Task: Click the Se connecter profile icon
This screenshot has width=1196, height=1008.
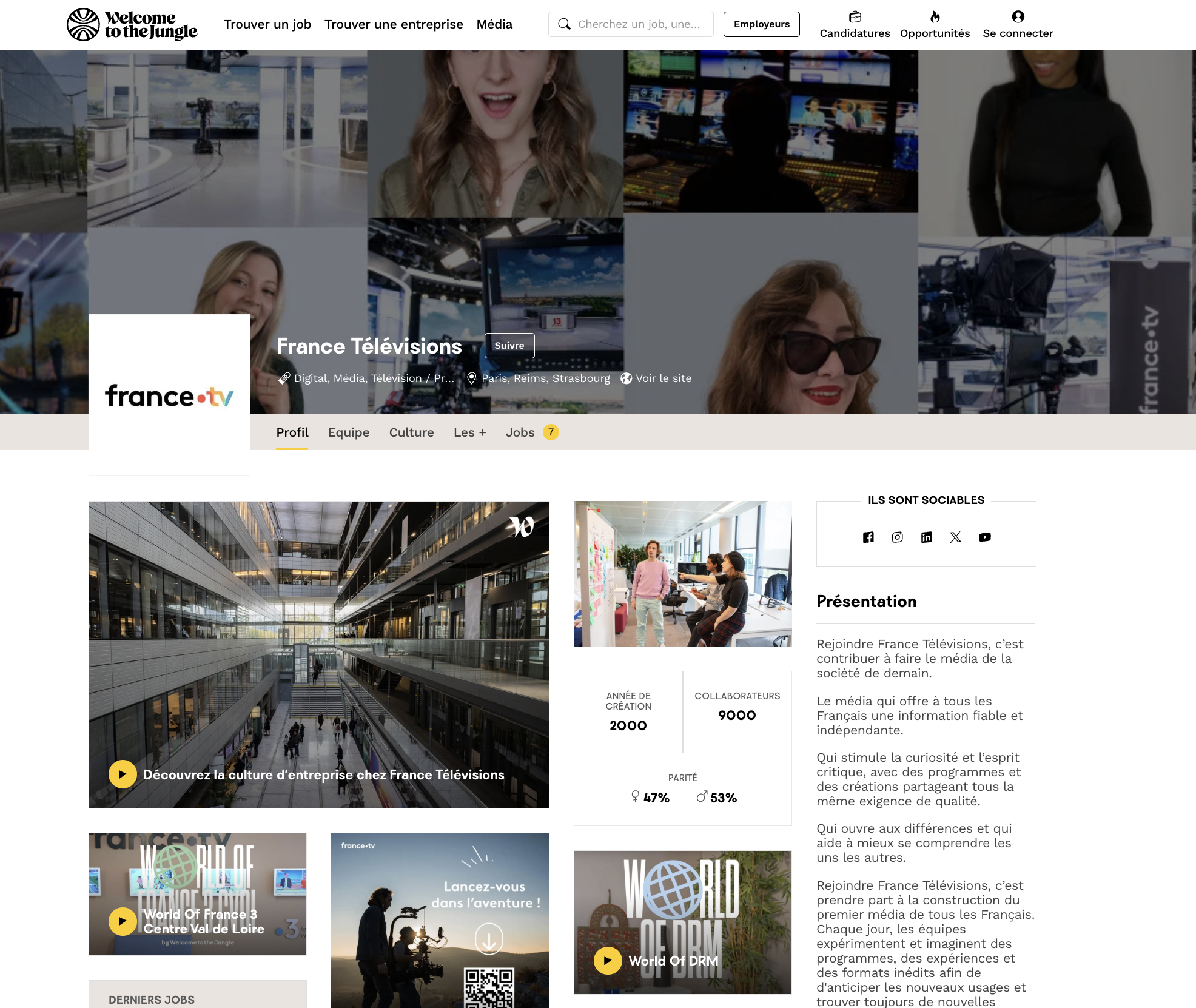Action: point(1018,16)
